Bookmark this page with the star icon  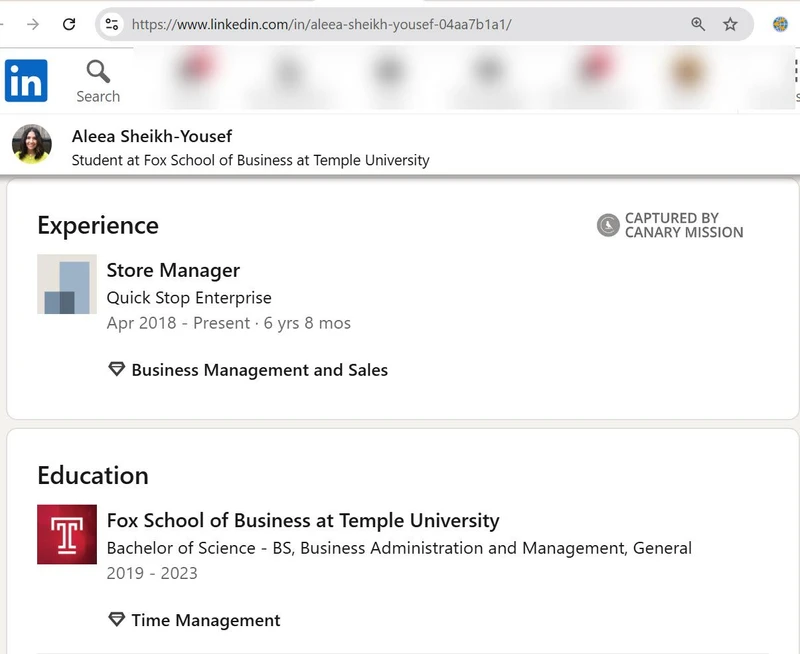730,24
